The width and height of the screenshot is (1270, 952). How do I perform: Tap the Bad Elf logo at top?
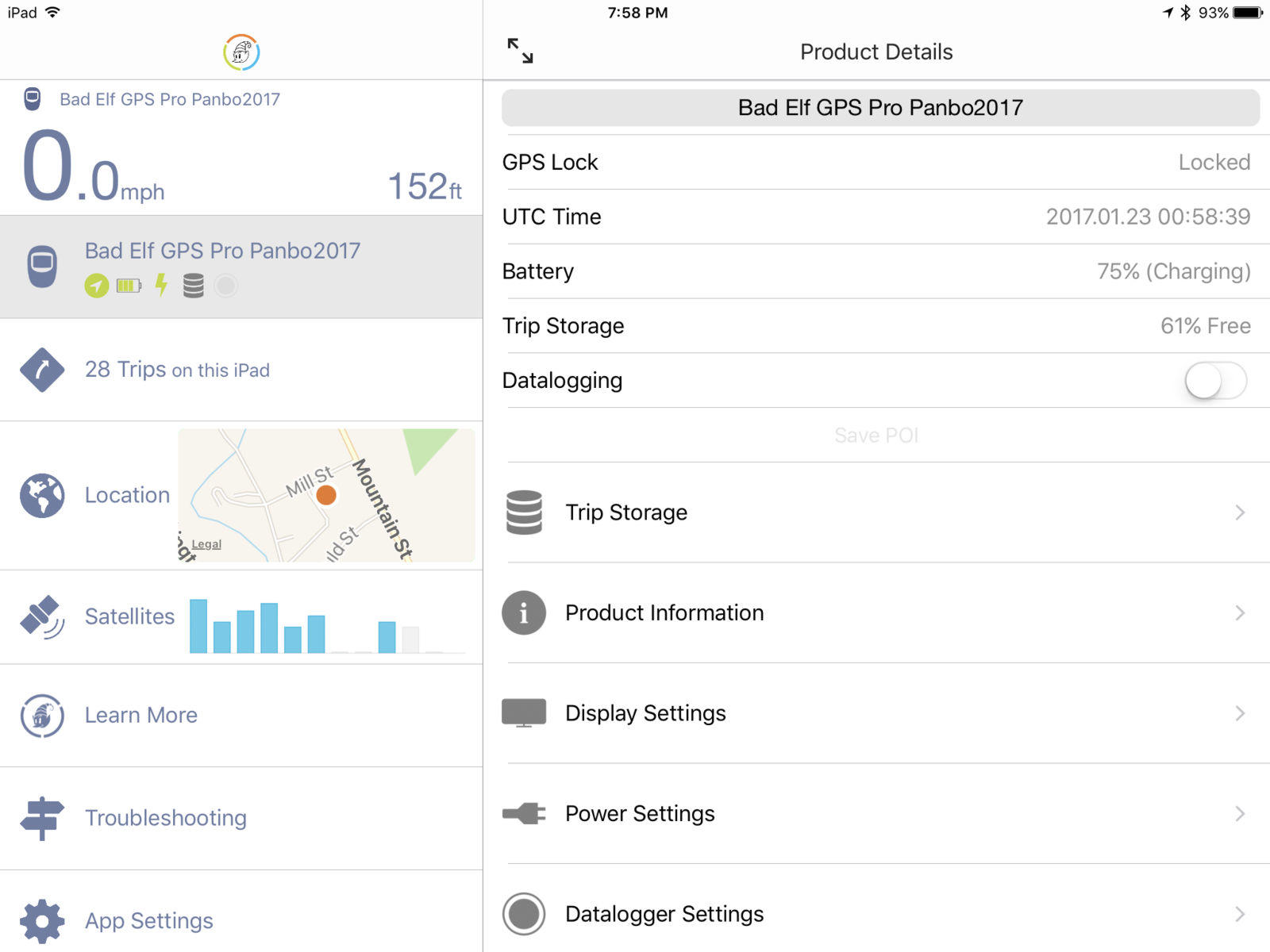(x=241, y=52)
